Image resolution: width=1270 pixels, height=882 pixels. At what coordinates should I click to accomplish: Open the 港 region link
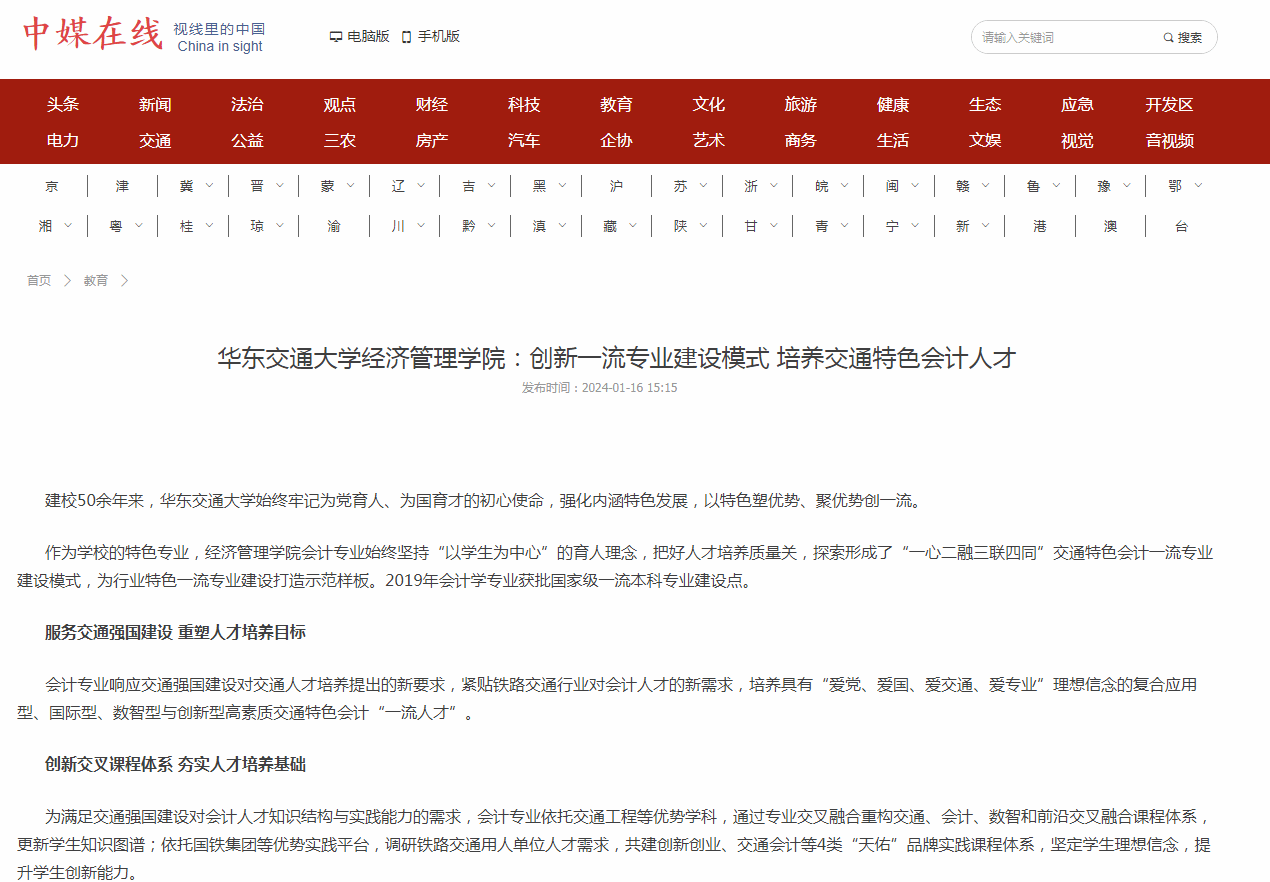(x=1040, y=227)
